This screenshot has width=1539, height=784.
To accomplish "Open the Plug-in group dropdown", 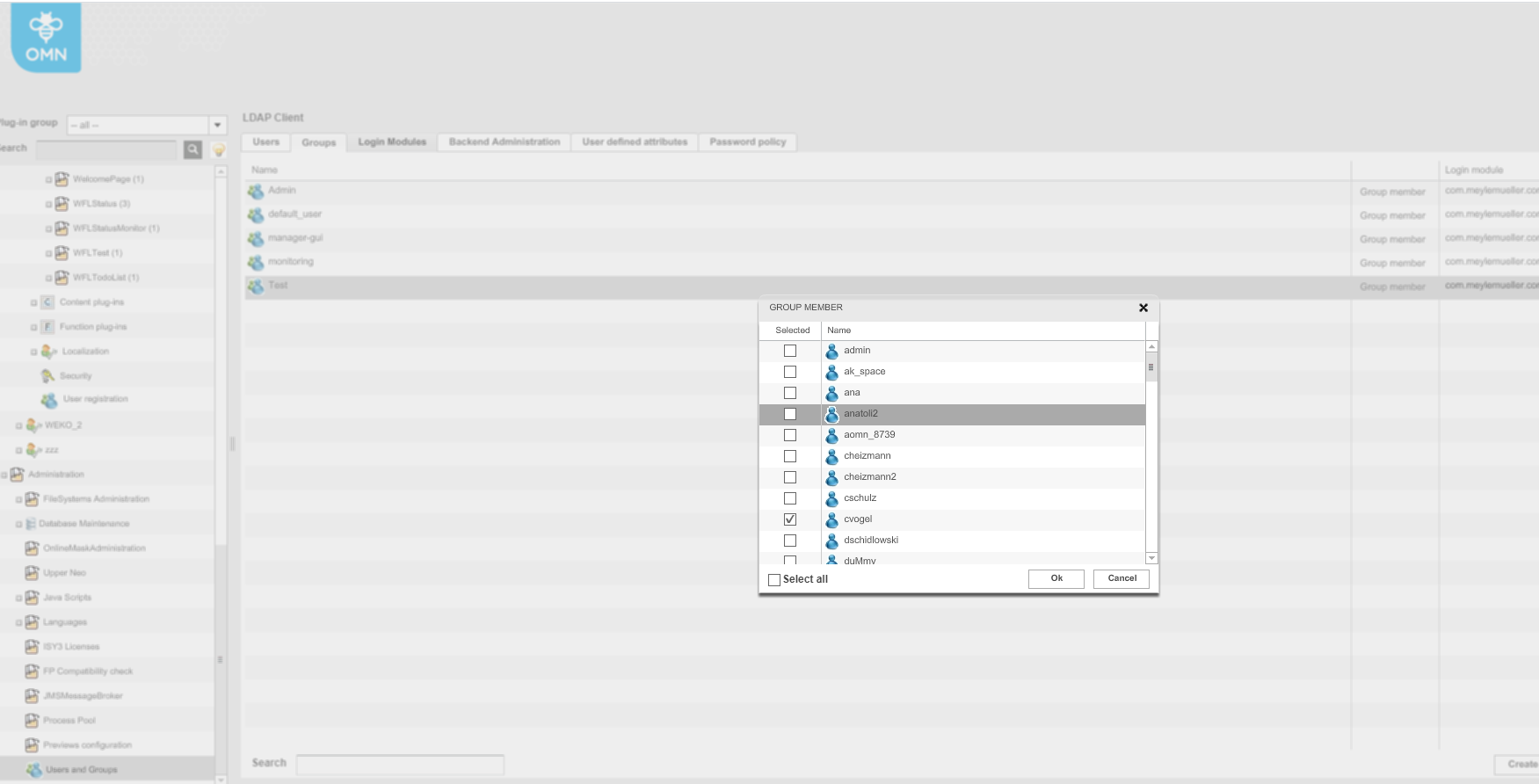I will [218, 125].
